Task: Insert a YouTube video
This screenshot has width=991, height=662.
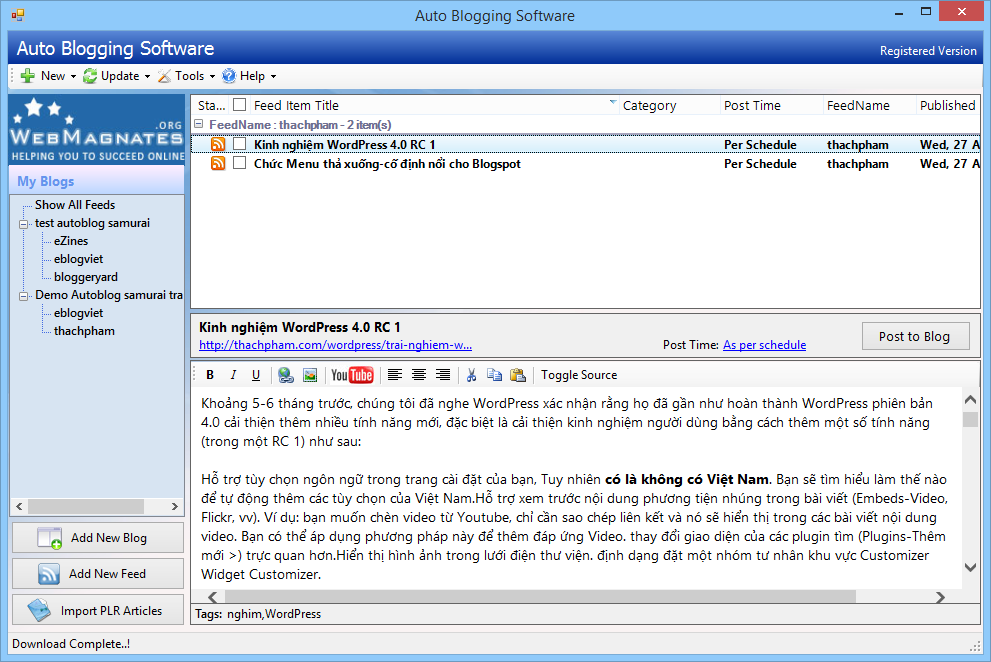Action: point(352,375)
